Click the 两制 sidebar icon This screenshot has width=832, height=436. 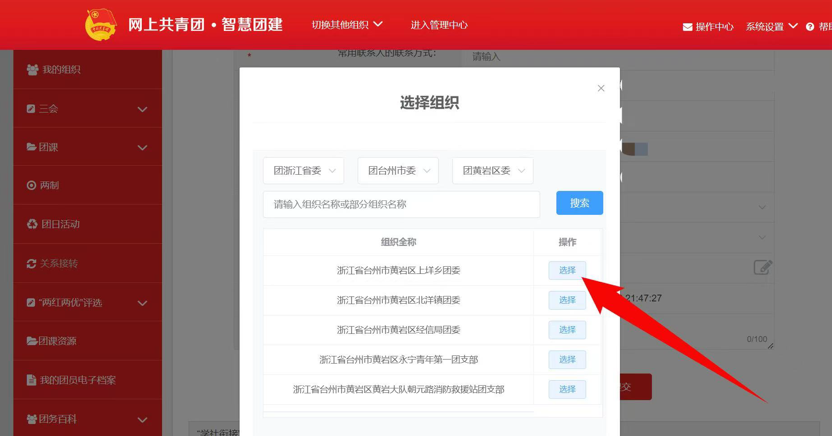(32, 186)
